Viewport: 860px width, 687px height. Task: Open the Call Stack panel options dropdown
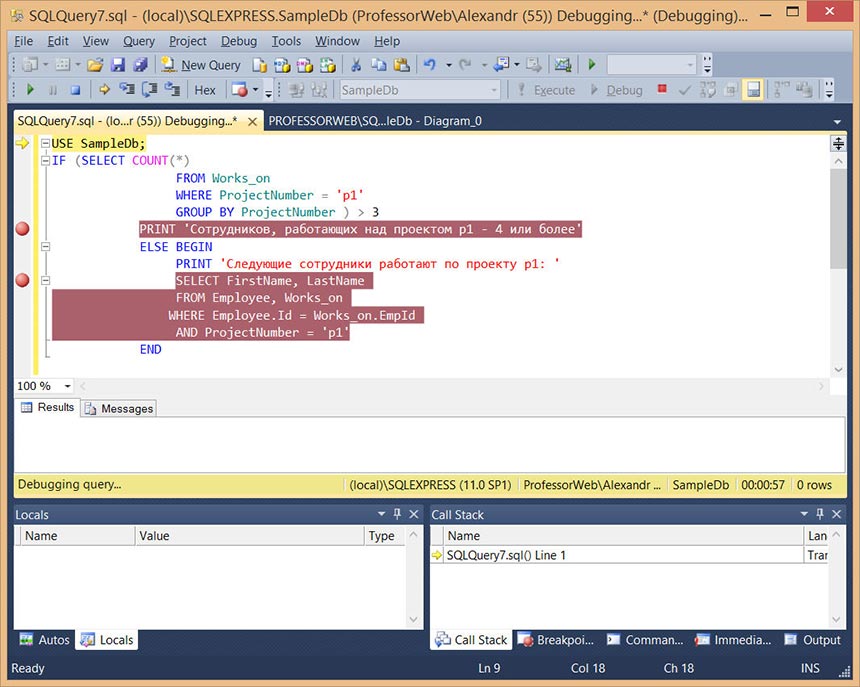[804, 514]
